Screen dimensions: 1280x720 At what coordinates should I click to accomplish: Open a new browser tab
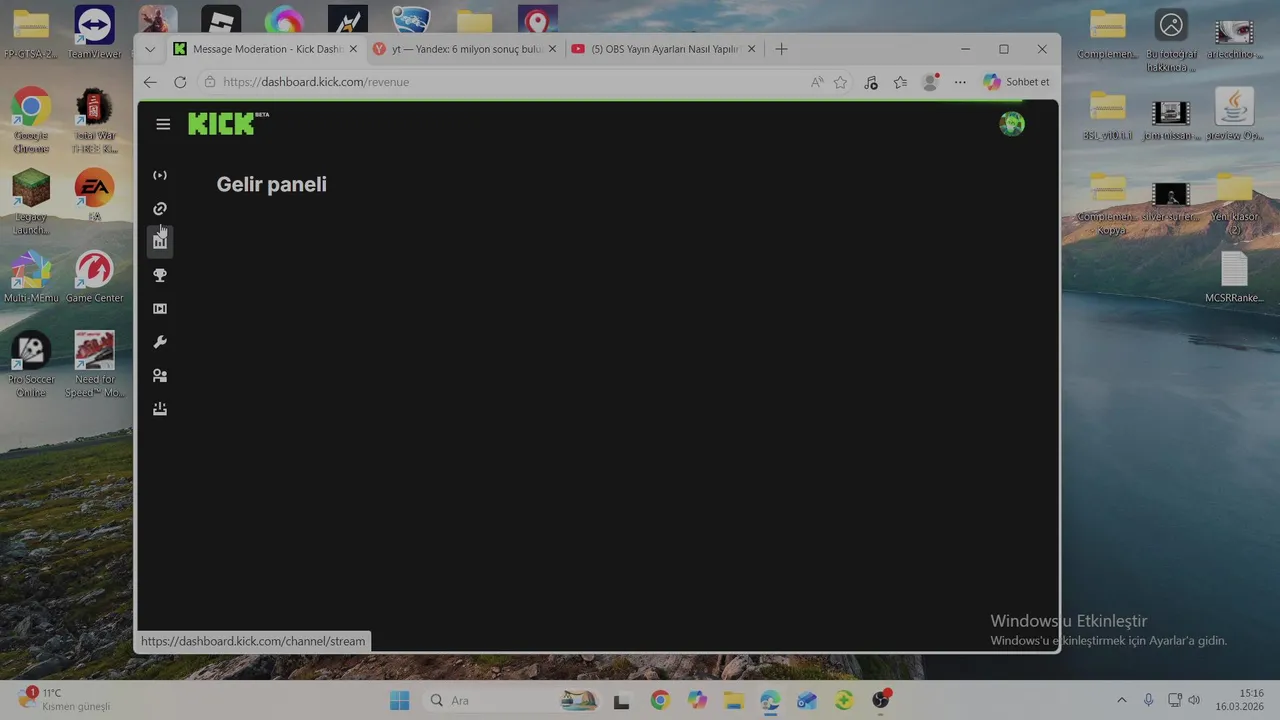(x=781, y=49)
